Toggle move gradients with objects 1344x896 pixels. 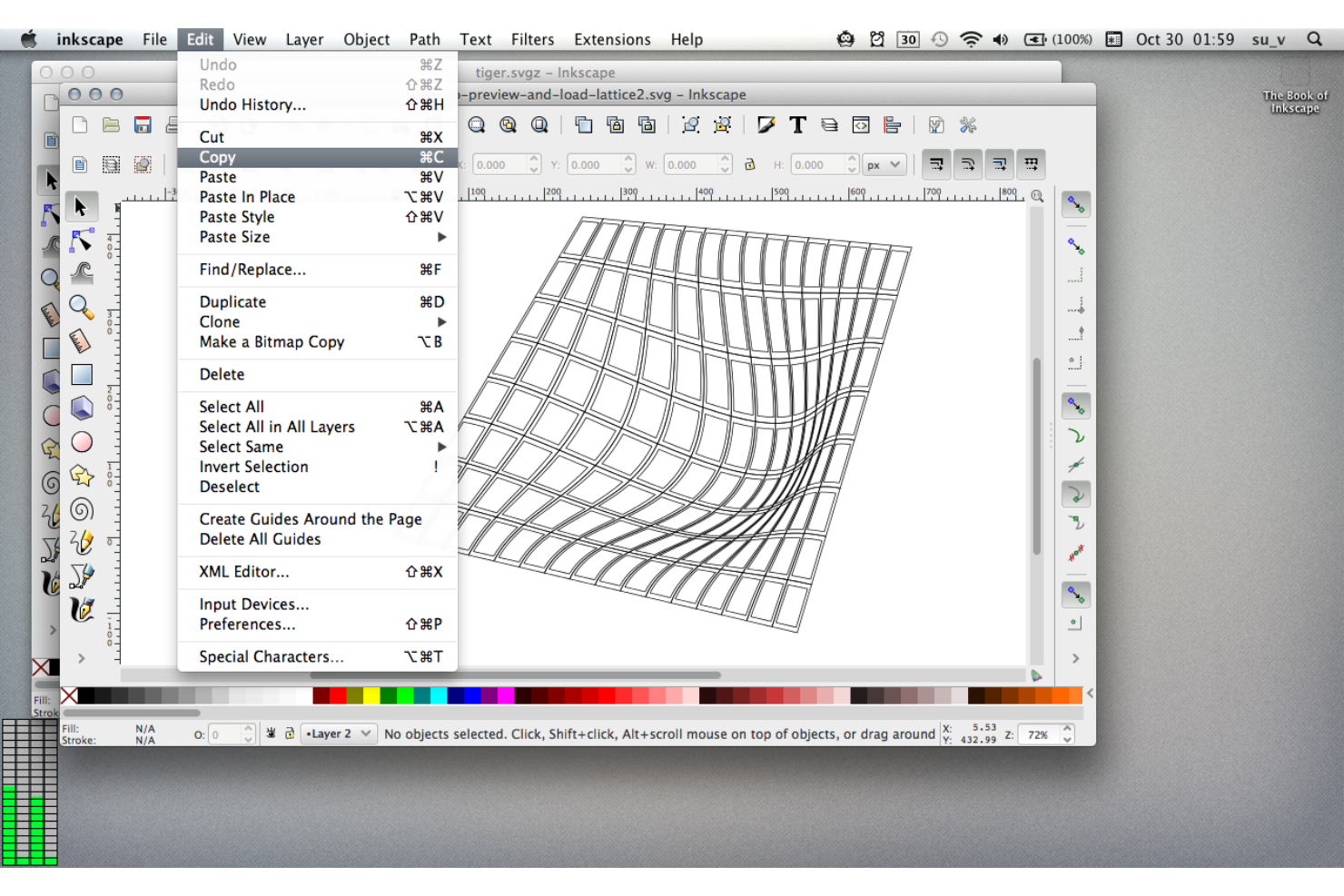click(1000, 164)
